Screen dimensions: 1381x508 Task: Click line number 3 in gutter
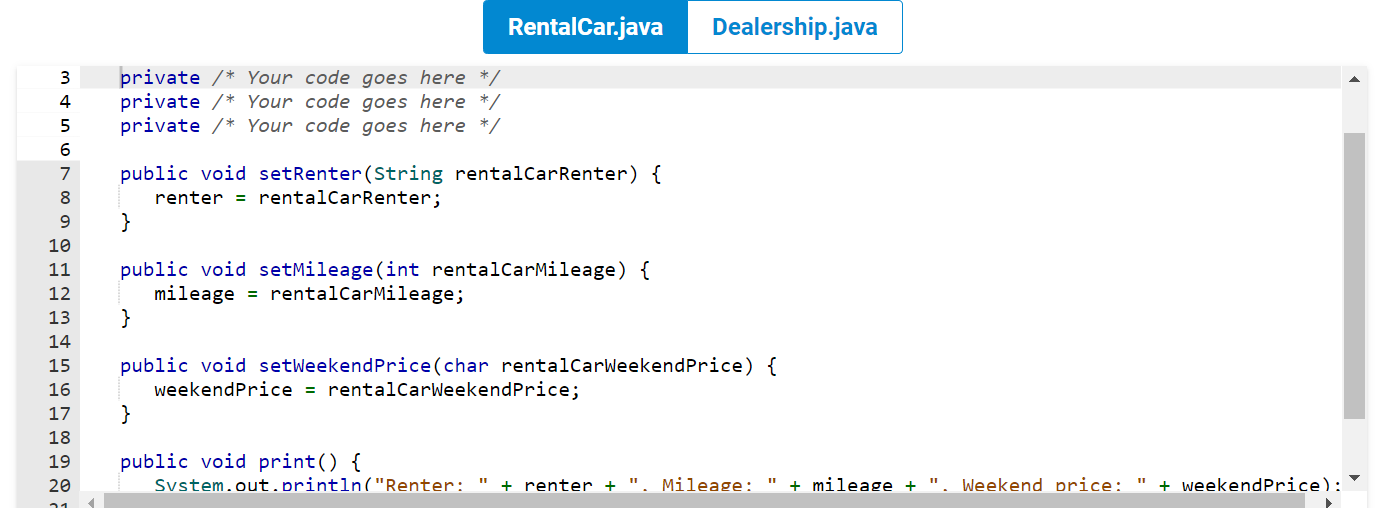click(64, 78)
